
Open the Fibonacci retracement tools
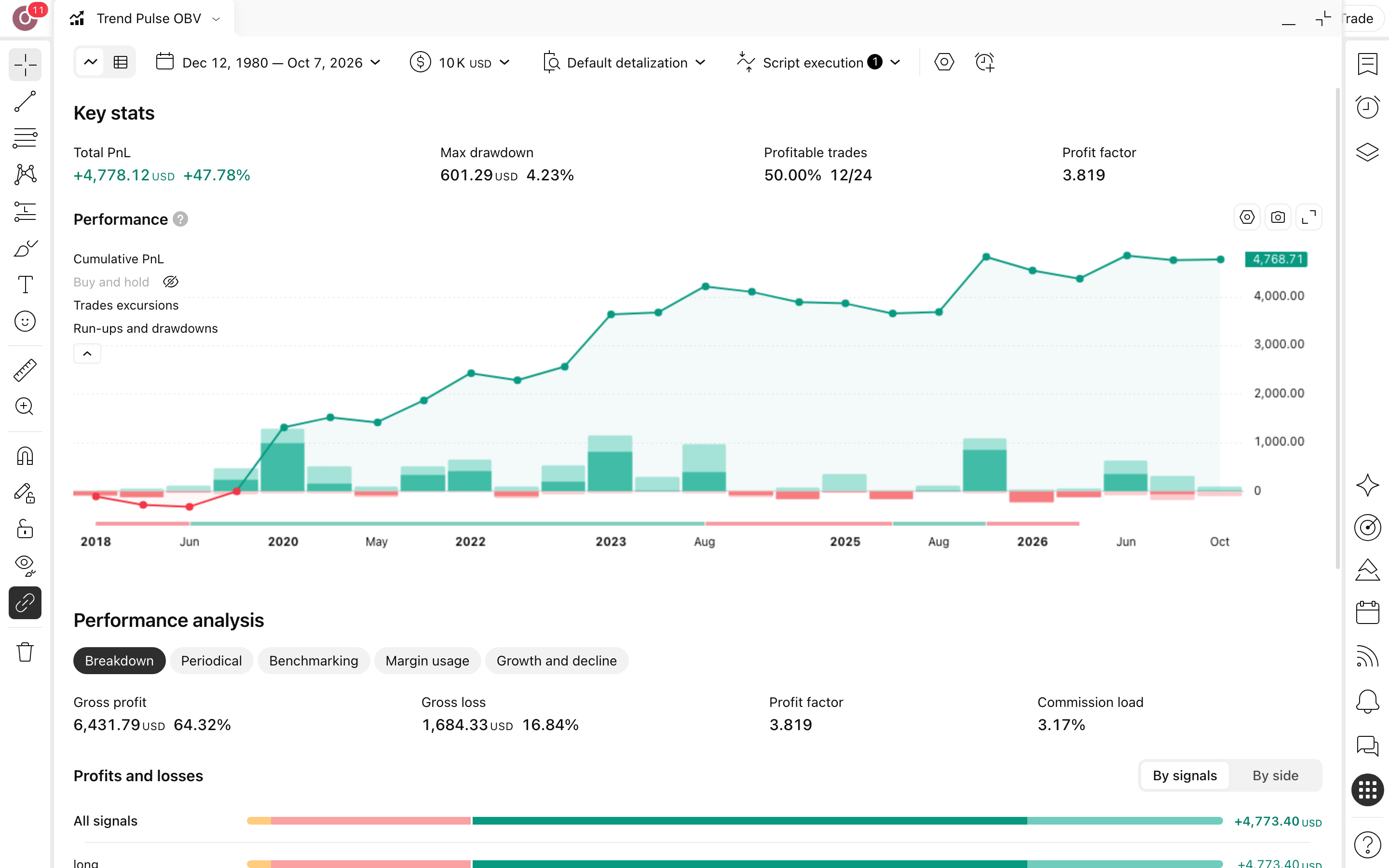click(x=25, y=138)
